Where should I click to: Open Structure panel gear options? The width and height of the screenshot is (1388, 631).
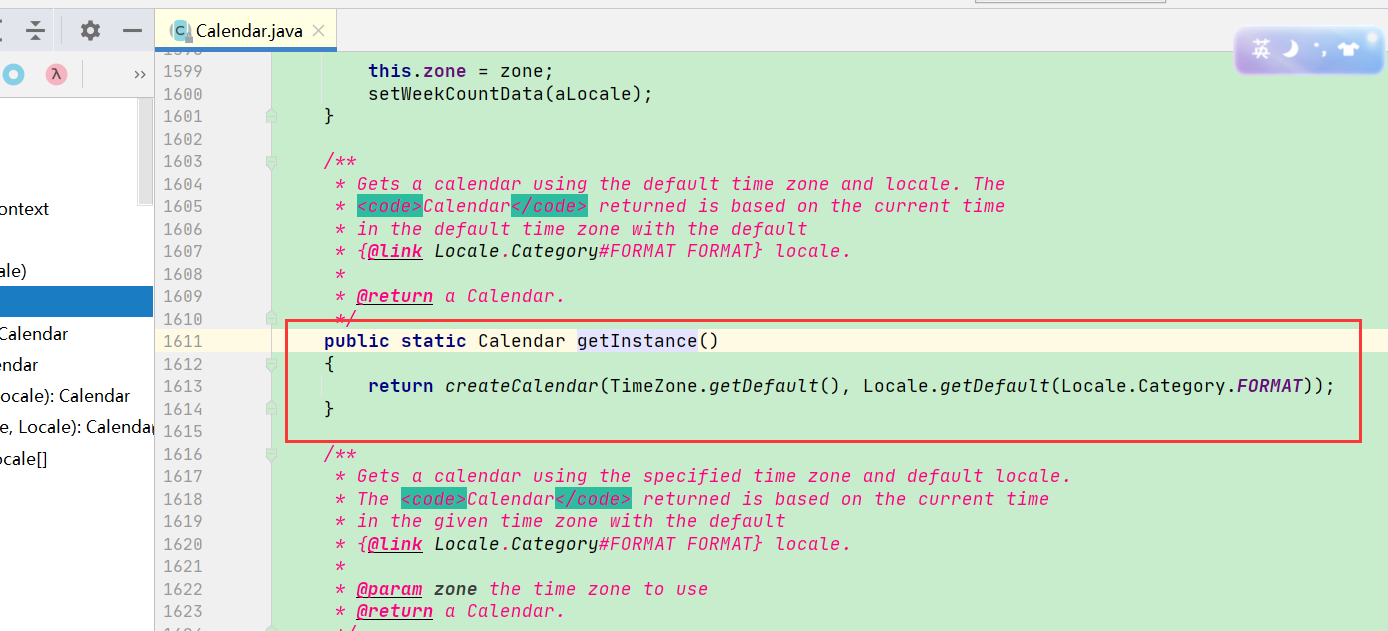90,31
